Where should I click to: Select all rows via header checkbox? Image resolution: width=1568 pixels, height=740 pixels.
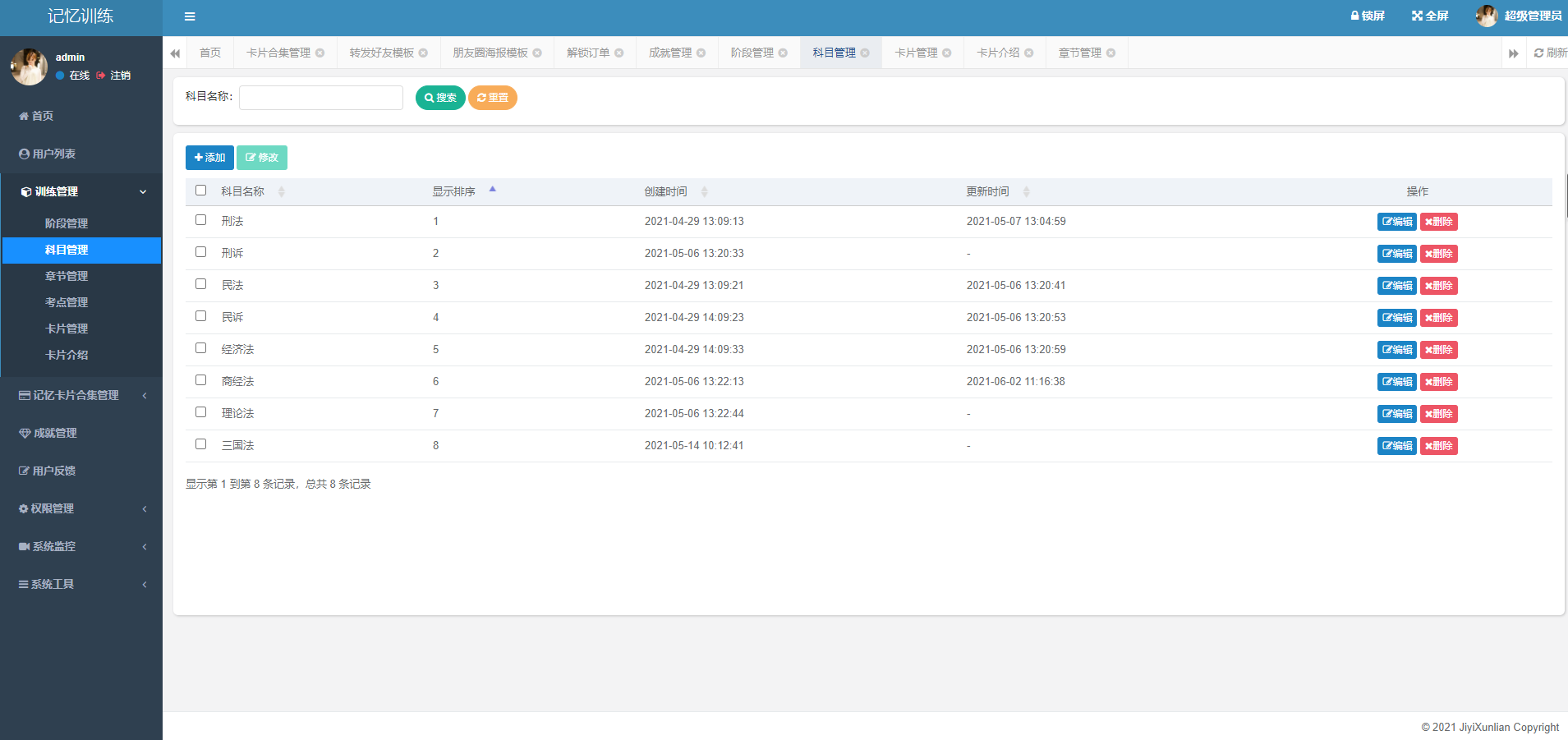click(200, 191)
